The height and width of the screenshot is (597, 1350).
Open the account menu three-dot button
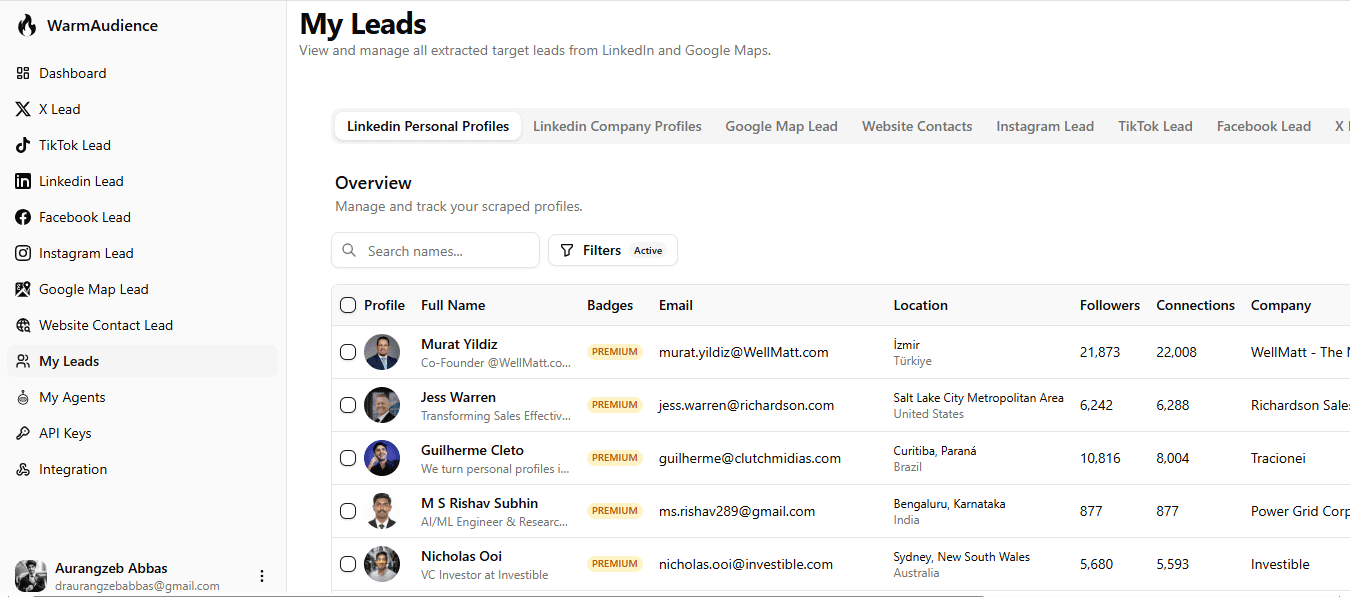tap(262, 576)
